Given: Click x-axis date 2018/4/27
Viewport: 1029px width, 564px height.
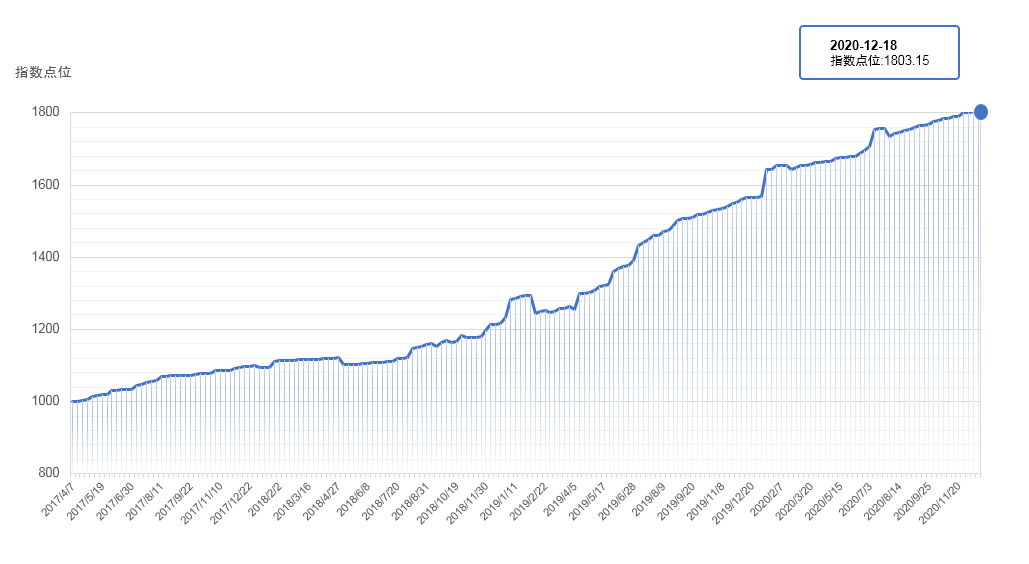Looking at the screenshot, I should click(322, 502).
